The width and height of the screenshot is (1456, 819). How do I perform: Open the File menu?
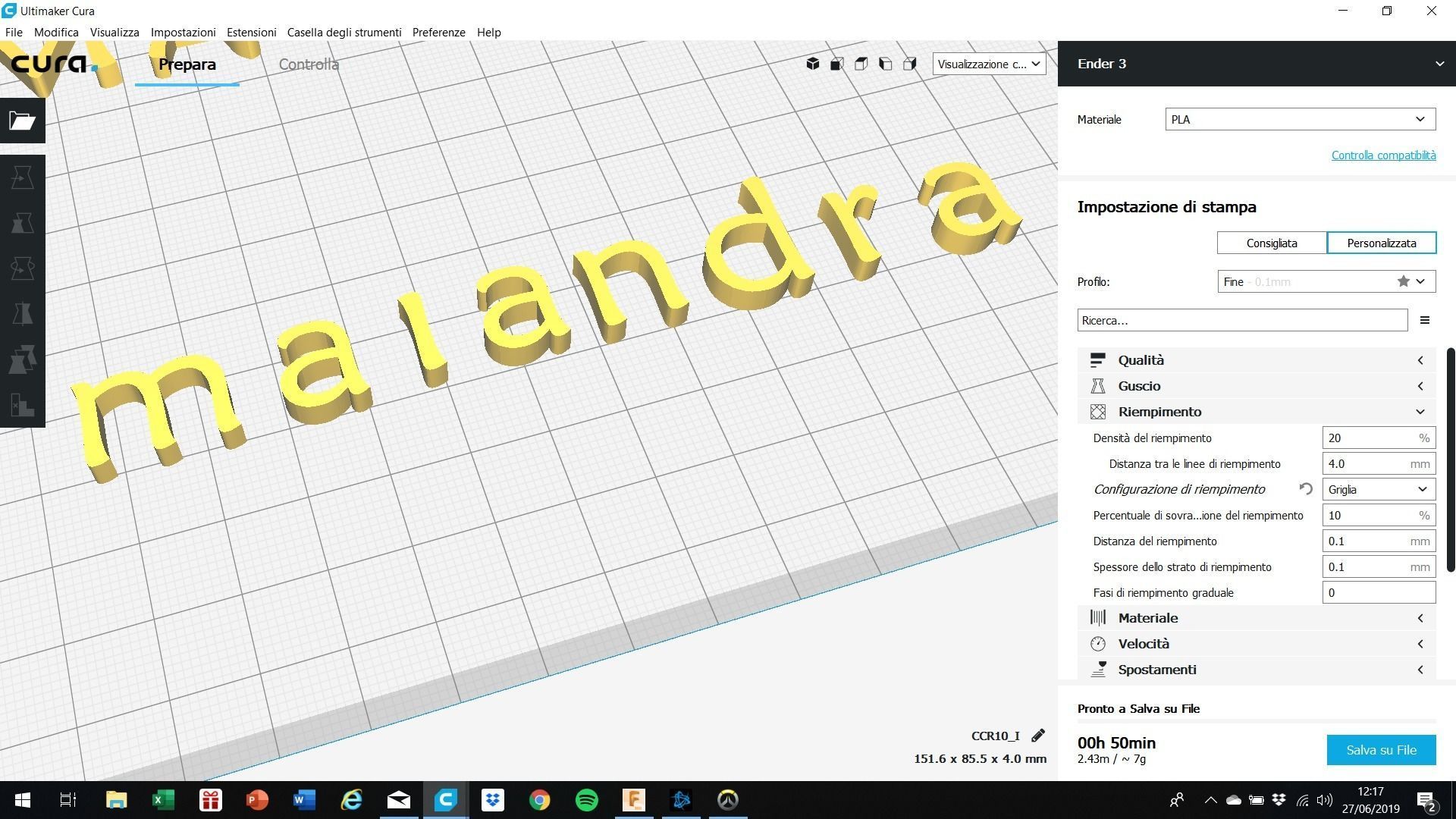tap(14, 32)
